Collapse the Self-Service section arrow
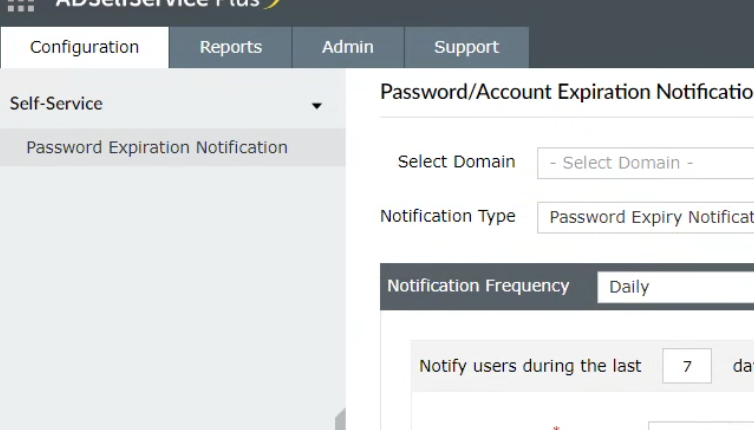The height and width of the screenshot is (430, 754). point(317,105)
